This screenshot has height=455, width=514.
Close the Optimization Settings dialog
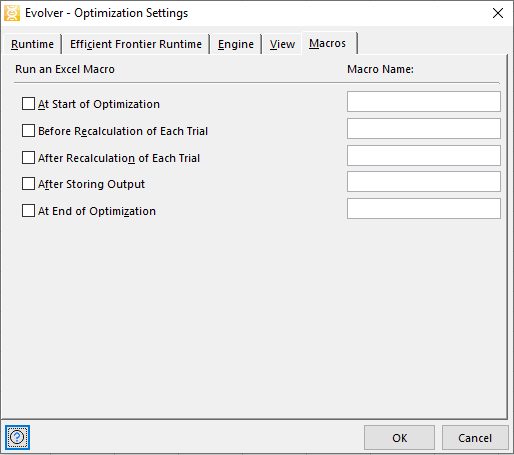tap(498, 13)
